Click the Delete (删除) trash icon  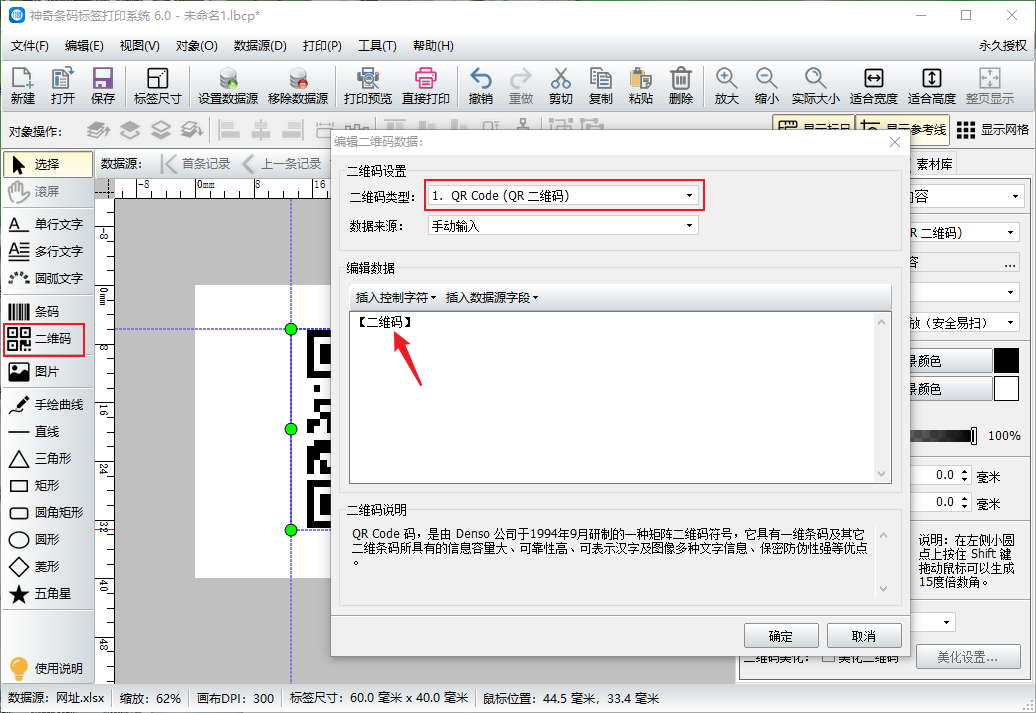point(681,86)
